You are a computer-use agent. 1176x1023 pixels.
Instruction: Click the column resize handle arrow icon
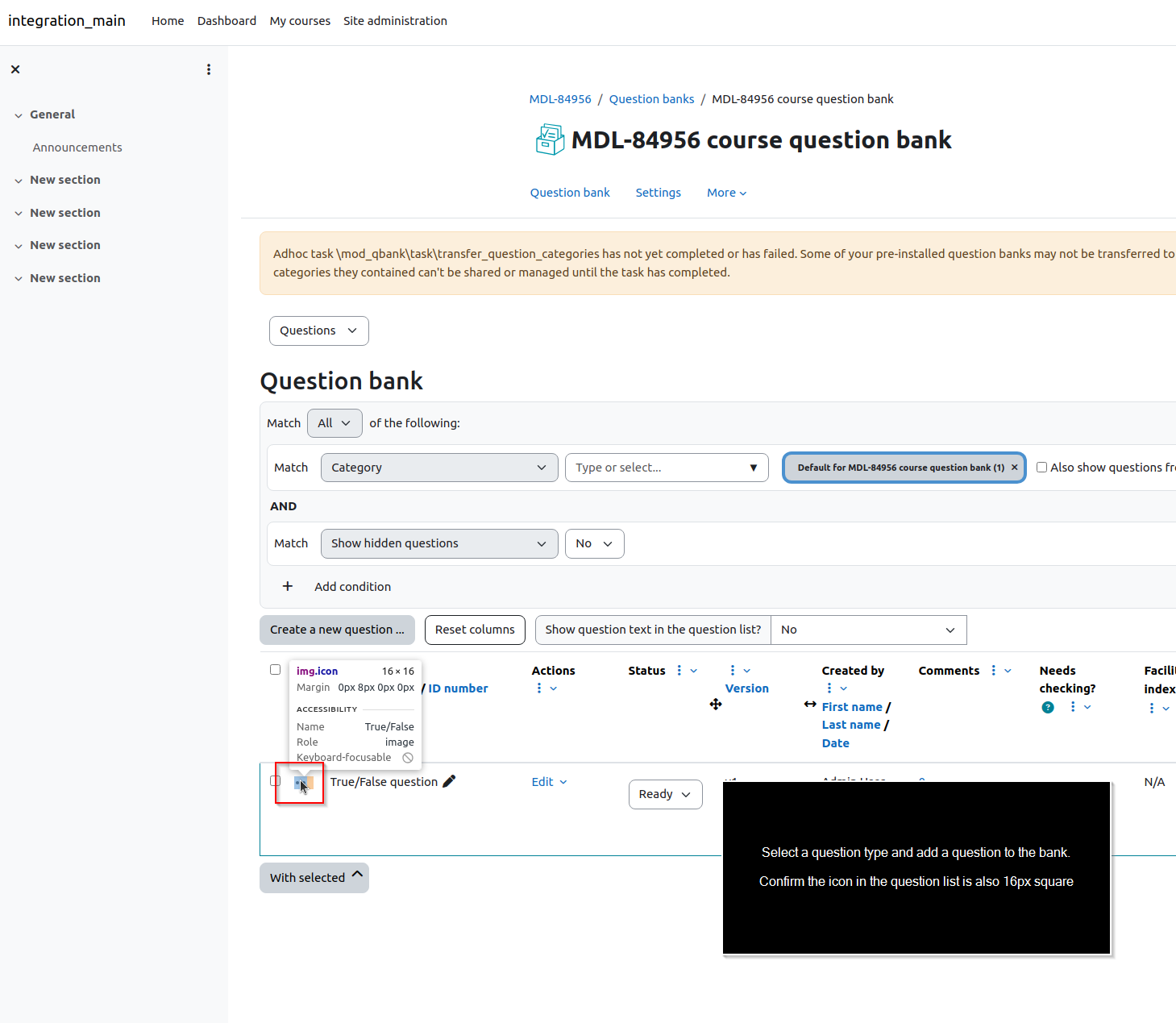(810, 705)
